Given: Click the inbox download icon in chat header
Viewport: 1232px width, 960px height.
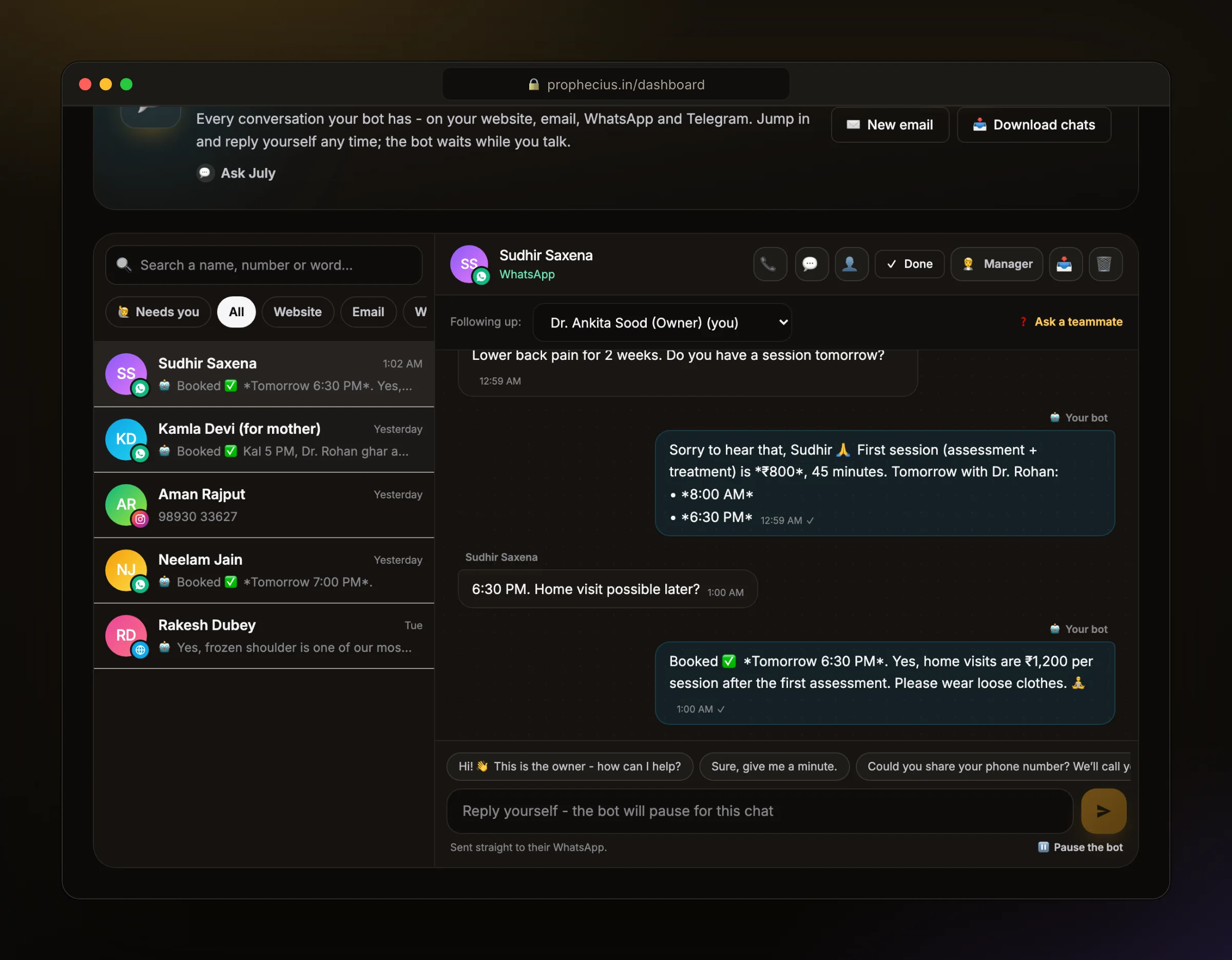Looking at the screenshot, I should point(1065,264).
